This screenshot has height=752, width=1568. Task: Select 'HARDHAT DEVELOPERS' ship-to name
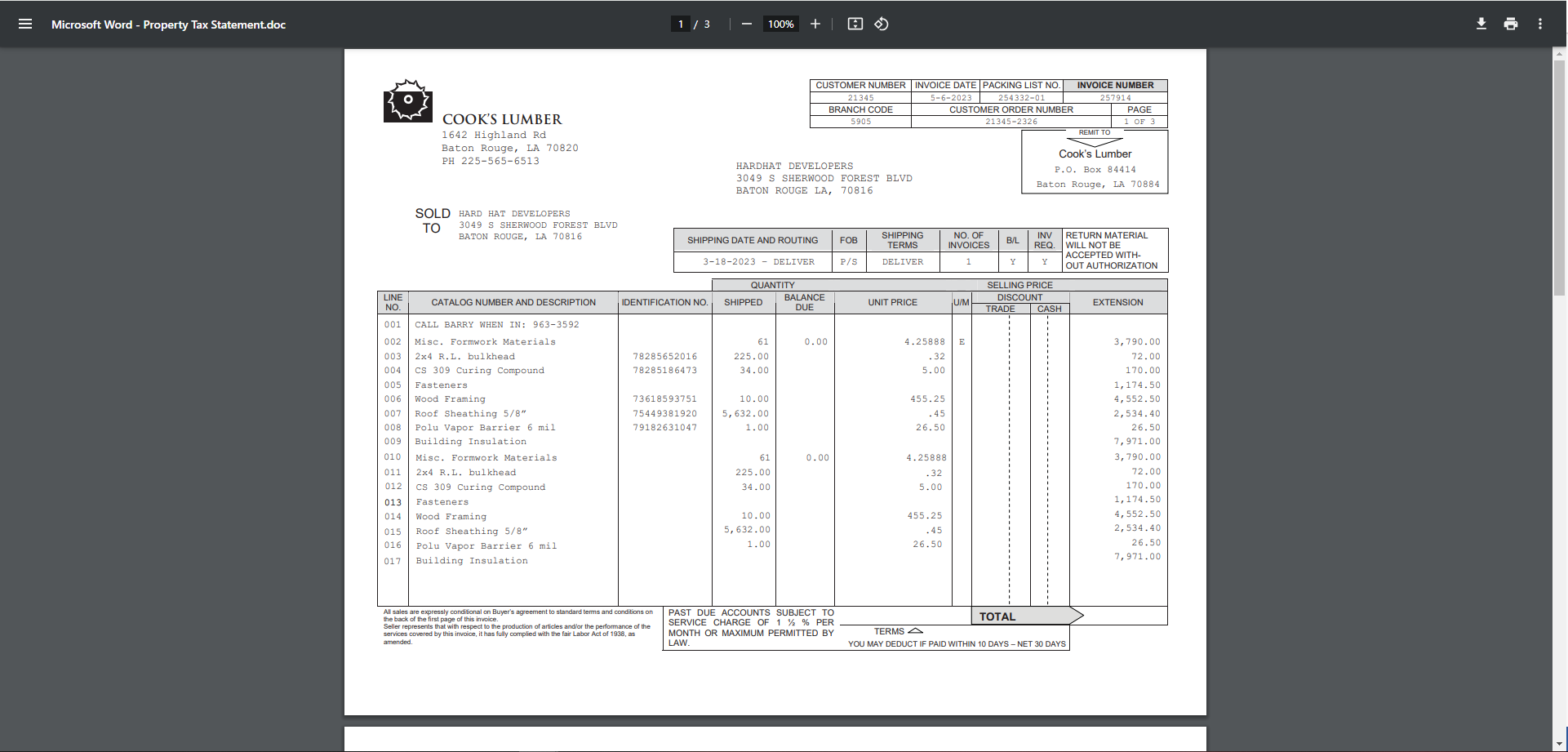click(794, 166)
